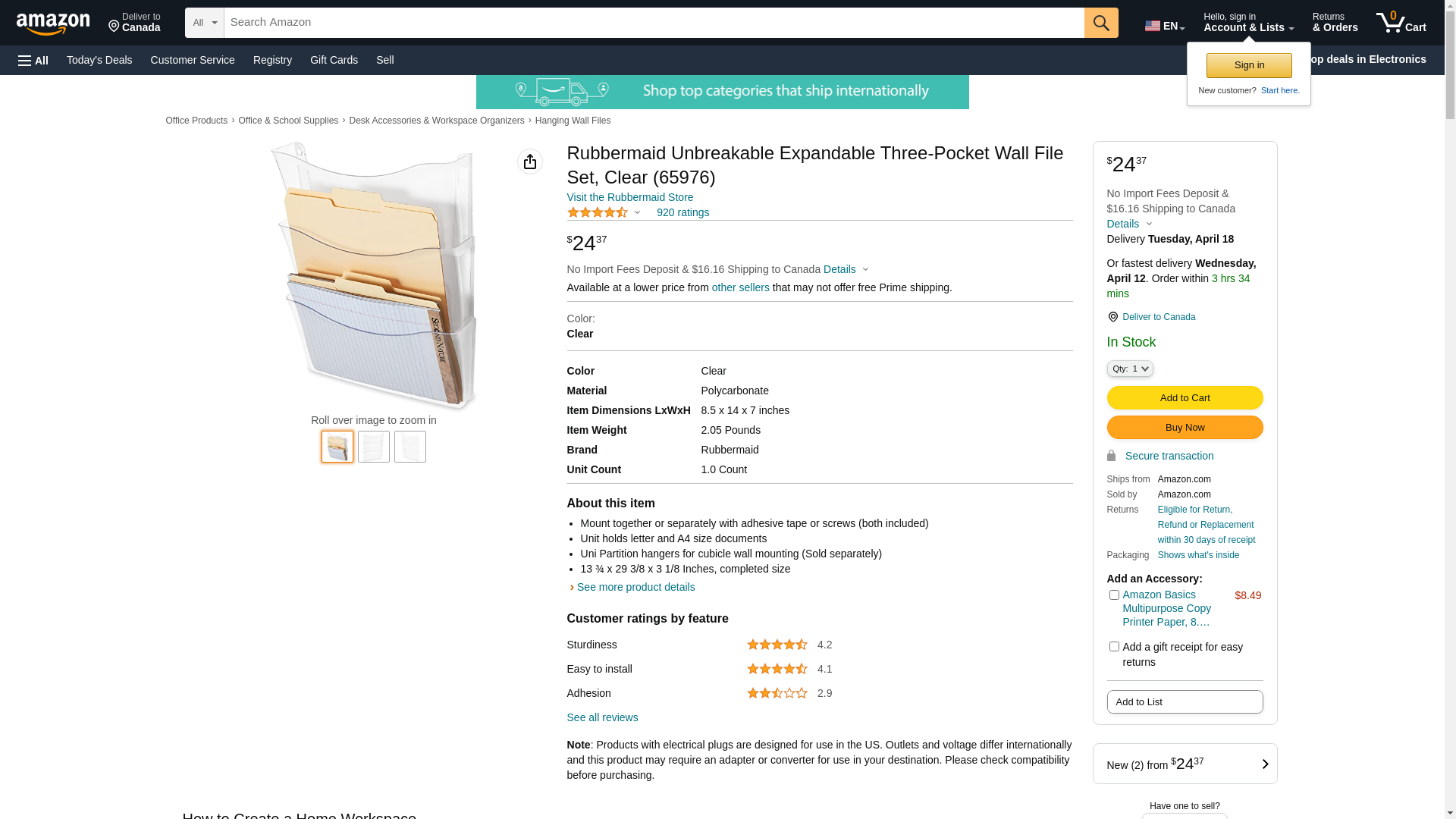
Task: Open the shopping cart
Action: point(1401,23)
